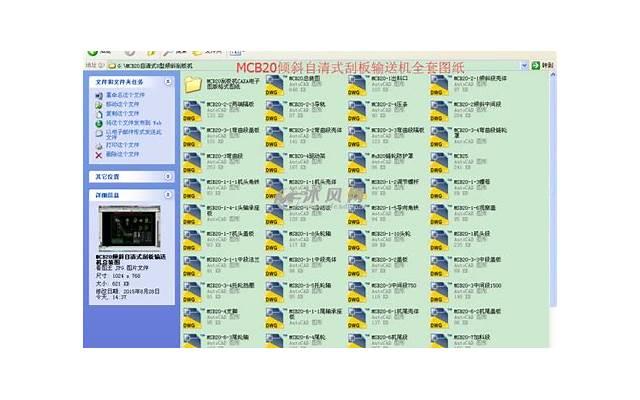This screenshot has width=640, height=400.
Task: Click the publish this file to Web link
Action: pos(134,123)
